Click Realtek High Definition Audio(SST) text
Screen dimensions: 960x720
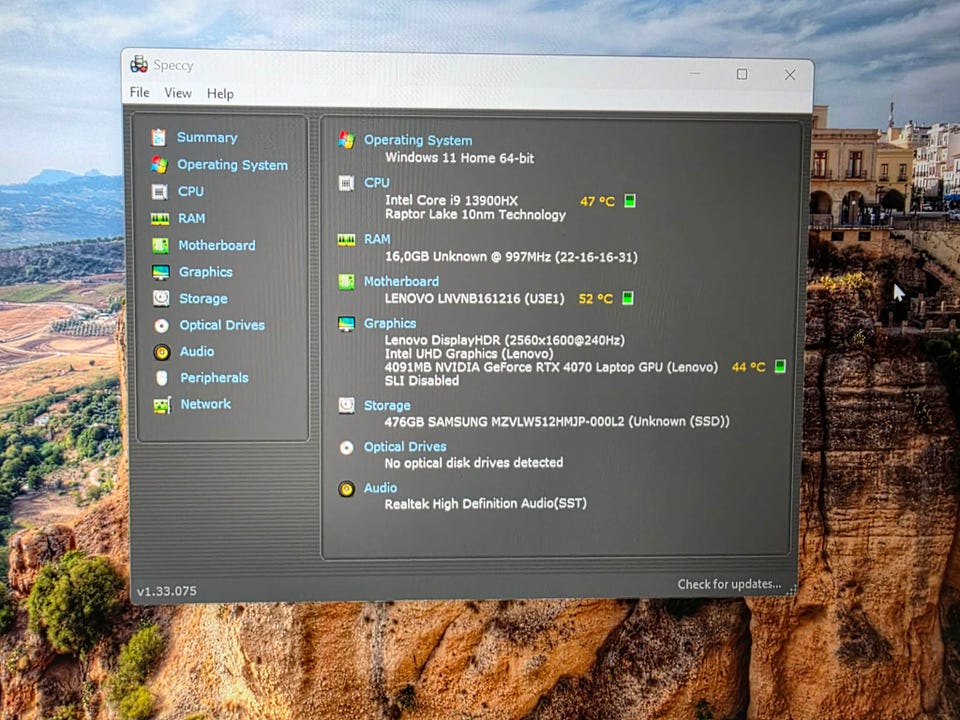pos(486,503)
